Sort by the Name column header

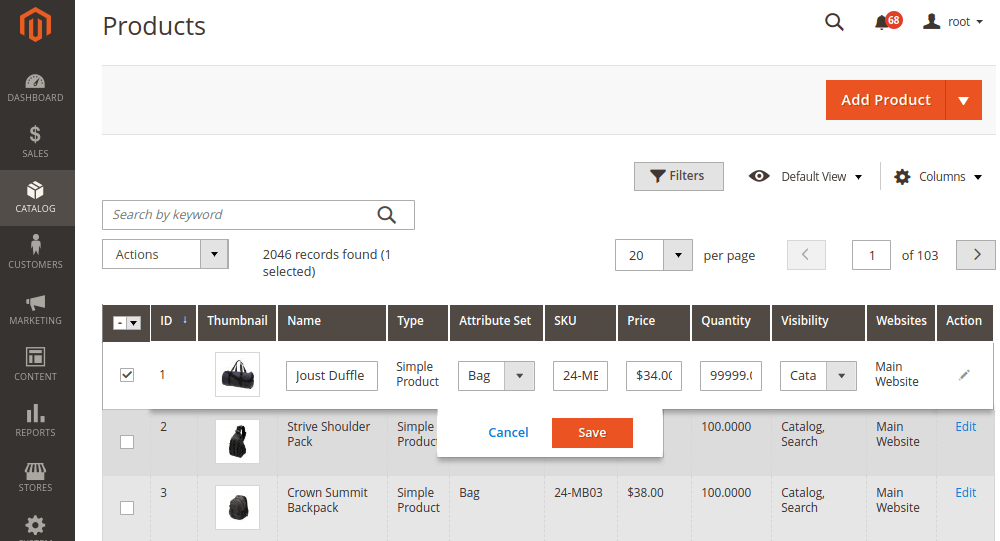332,321
